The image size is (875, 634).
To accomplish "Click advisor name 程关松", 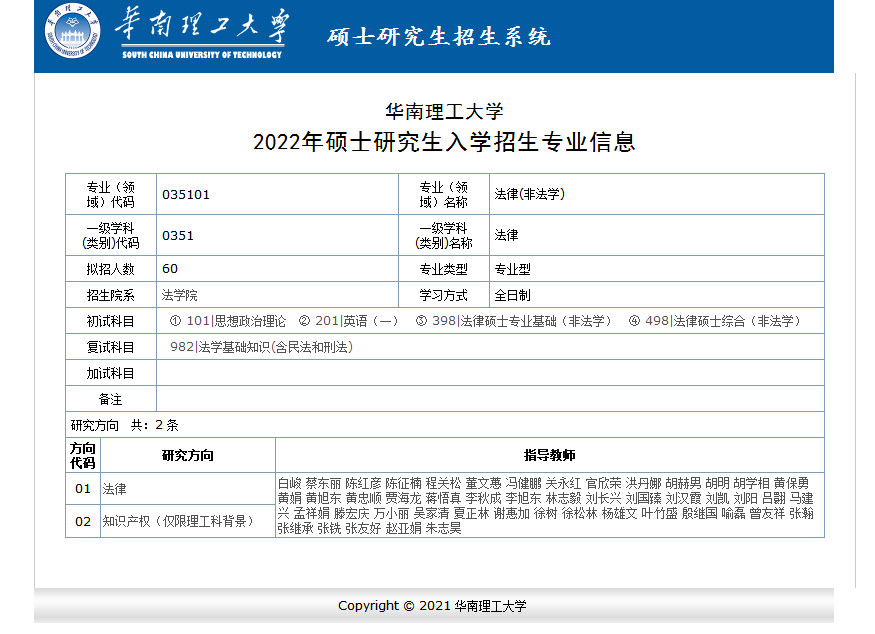I will tap(444, 483).
